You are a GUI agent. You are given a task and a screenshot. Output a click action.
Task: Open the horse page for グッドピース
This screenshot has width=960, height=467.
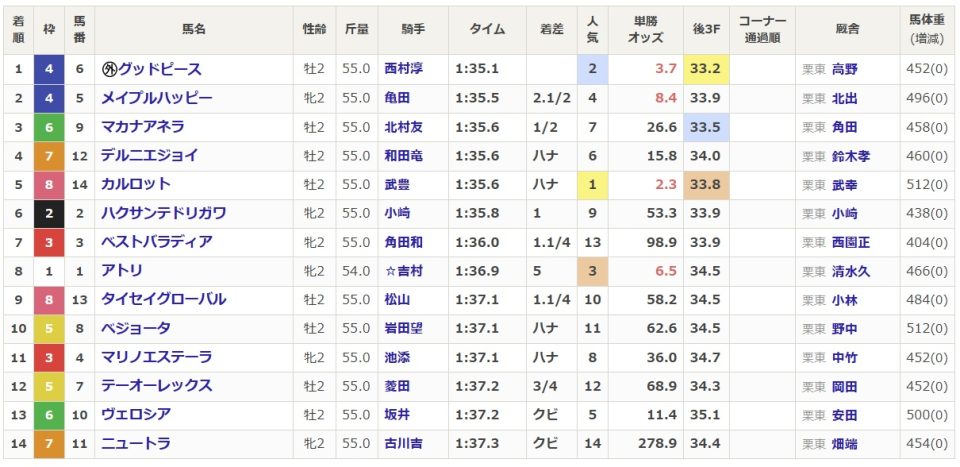tap(160, 70)
